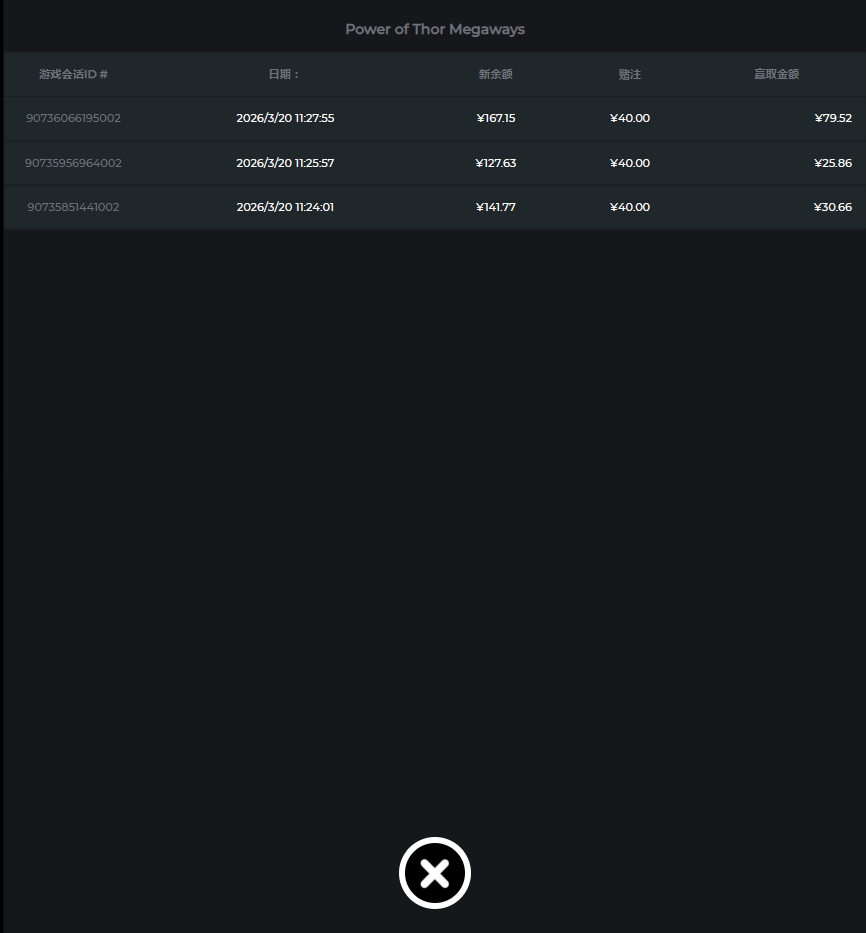Open session ID 90736066195002
The height and width of the screenshot is (933, 866).
point(73,118)
